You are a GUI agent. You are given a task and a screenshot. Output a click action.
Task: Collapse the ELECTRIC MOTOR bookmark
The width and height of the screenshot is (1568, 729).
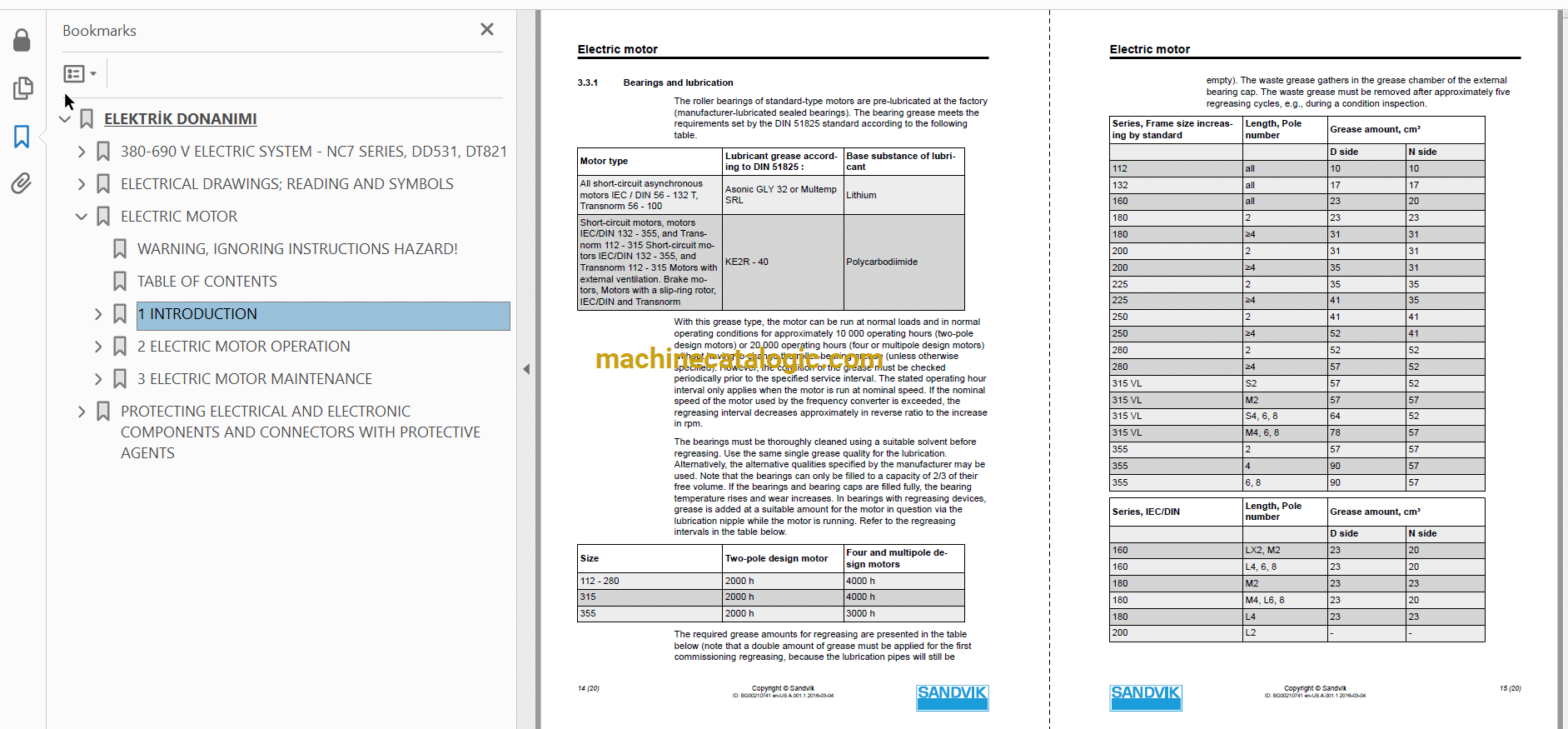click(x=82, y=217)
